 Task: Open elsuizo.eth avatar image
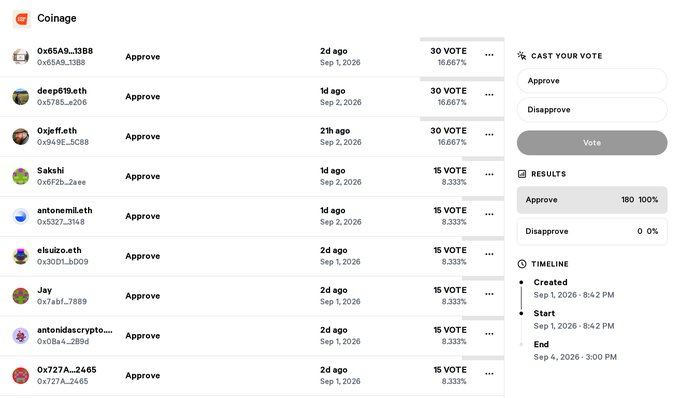pos(20,256)
